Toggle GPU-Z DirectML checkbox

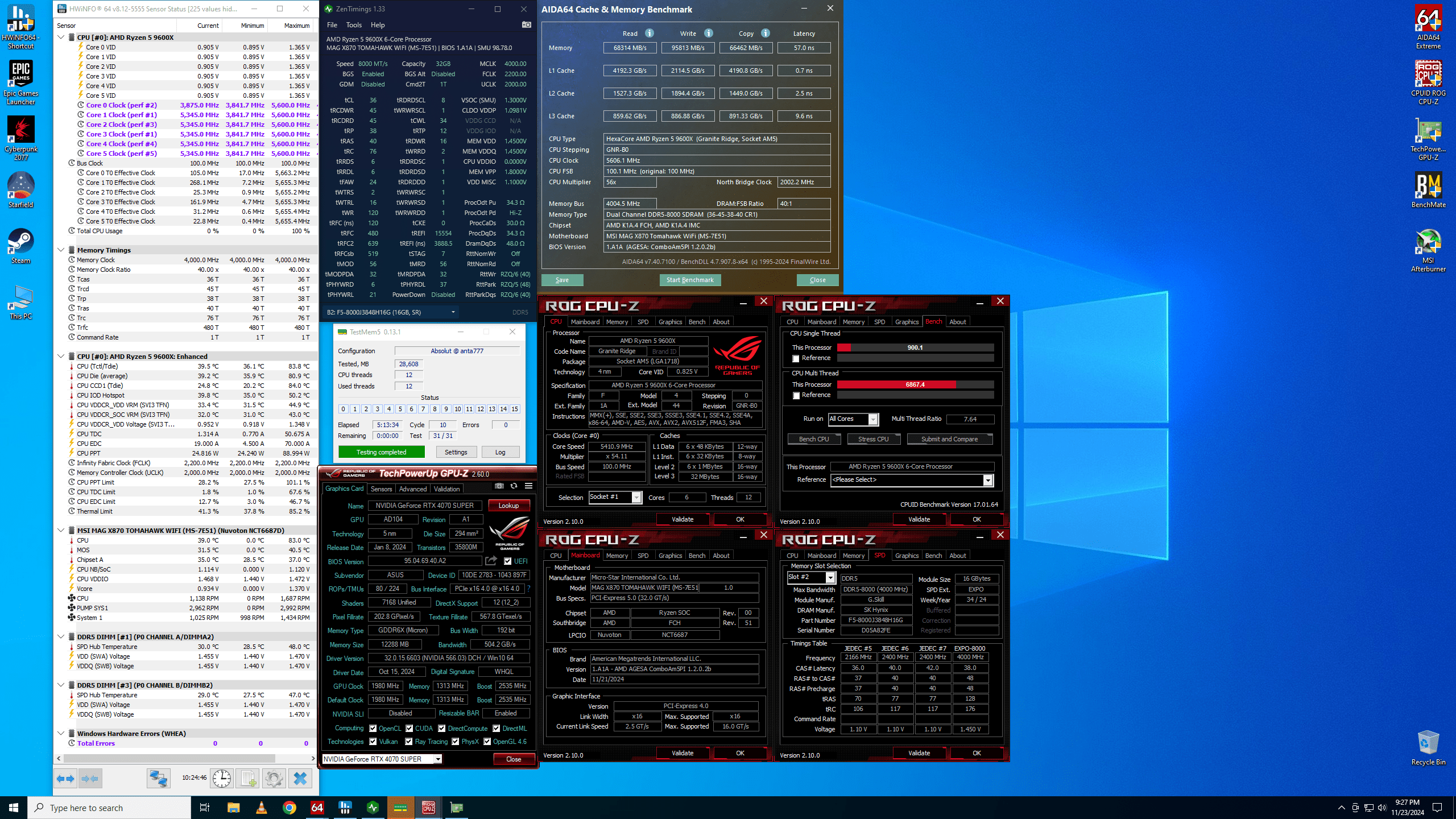pos(497,728)
